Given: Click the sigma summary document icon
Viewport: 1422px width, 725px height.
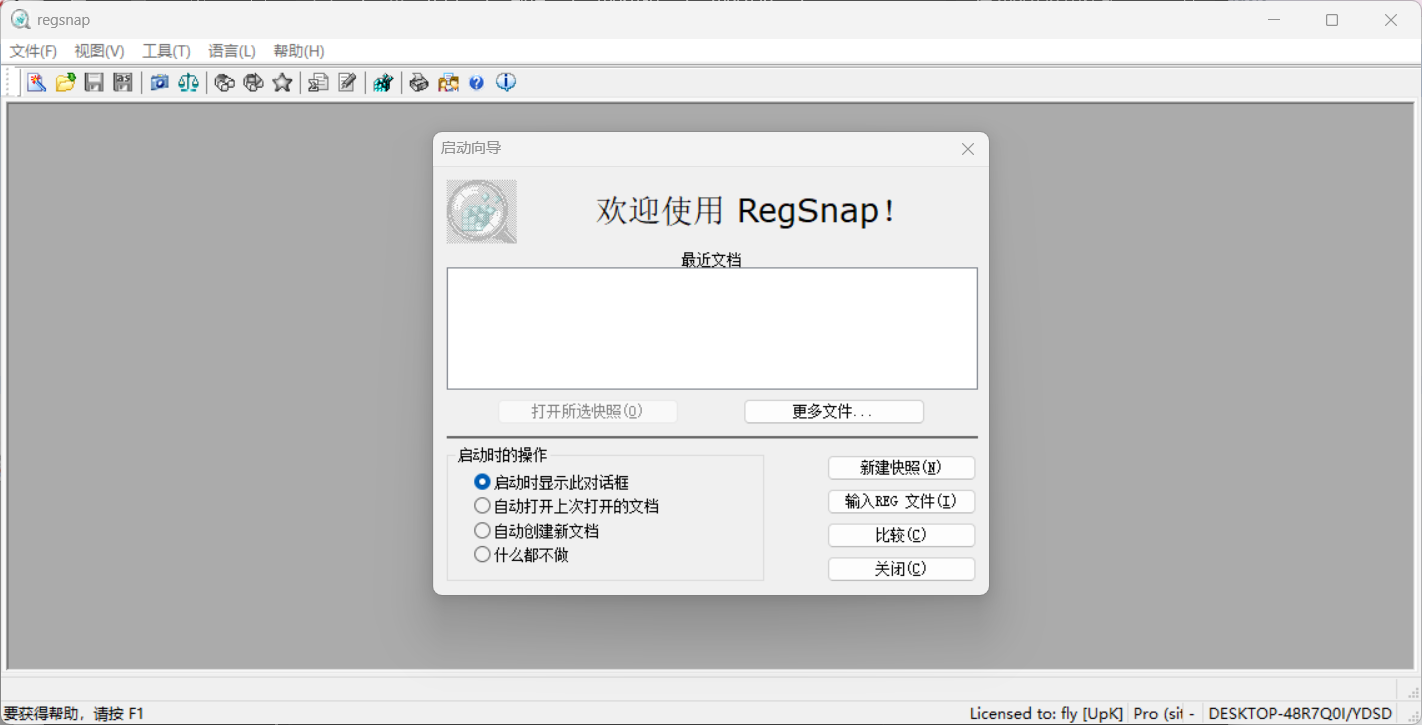Looking at the screenshot, I should pyautogui.click(x=318, y=82).
